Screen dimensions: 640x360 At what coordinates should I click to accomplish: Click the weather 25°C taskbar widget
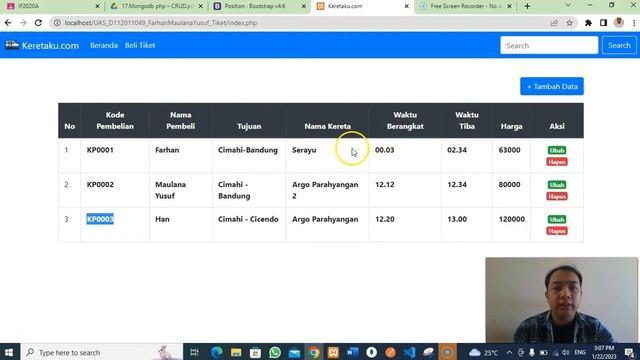coord(483,352)
